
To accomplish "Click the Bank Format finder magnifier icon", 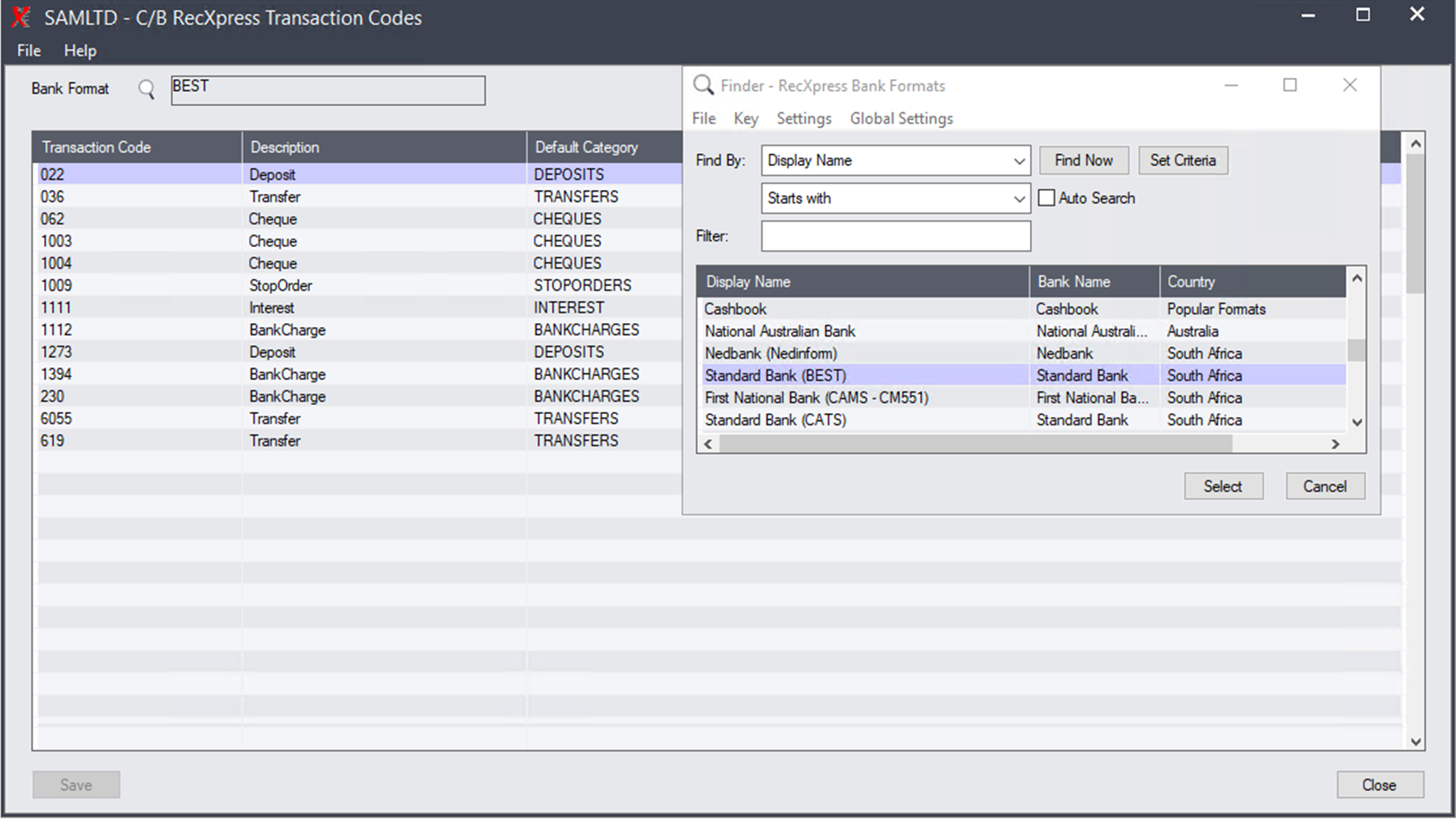I will (x=146, y=89).
